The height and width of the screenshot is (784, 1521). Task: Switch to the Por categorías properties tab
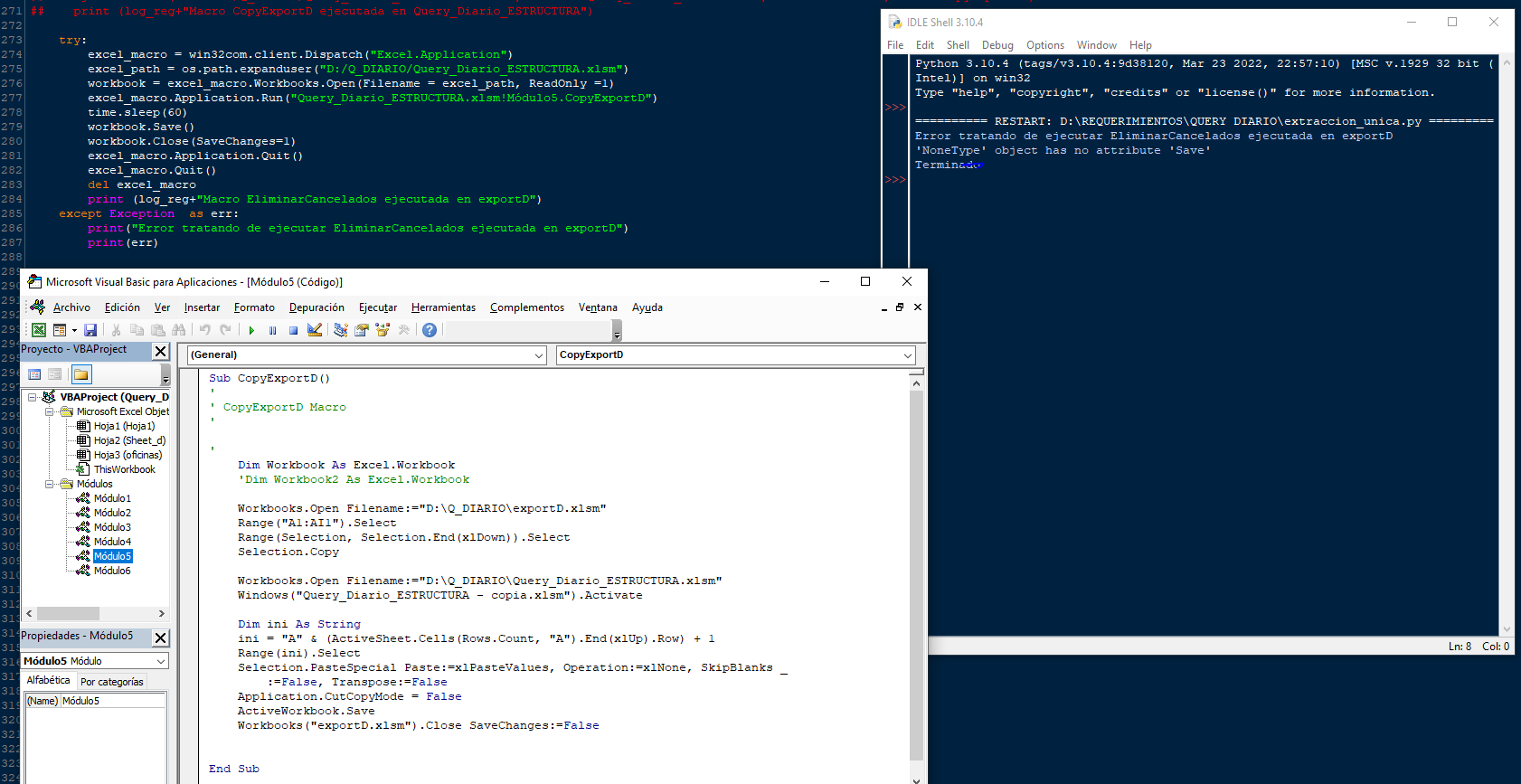[111, 682]
